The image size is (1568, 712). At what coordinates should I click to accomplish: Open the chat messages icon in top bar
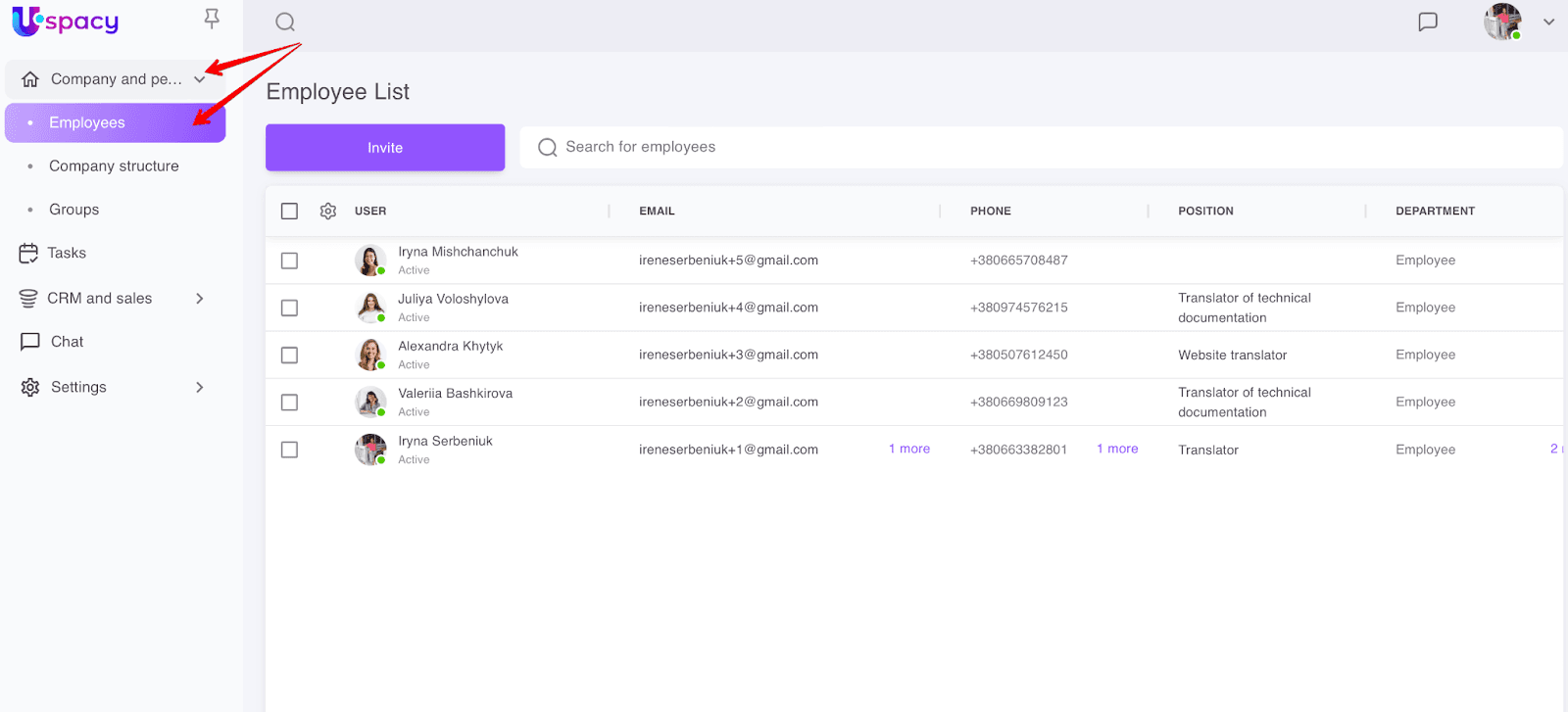click(x=1428, y=22)
